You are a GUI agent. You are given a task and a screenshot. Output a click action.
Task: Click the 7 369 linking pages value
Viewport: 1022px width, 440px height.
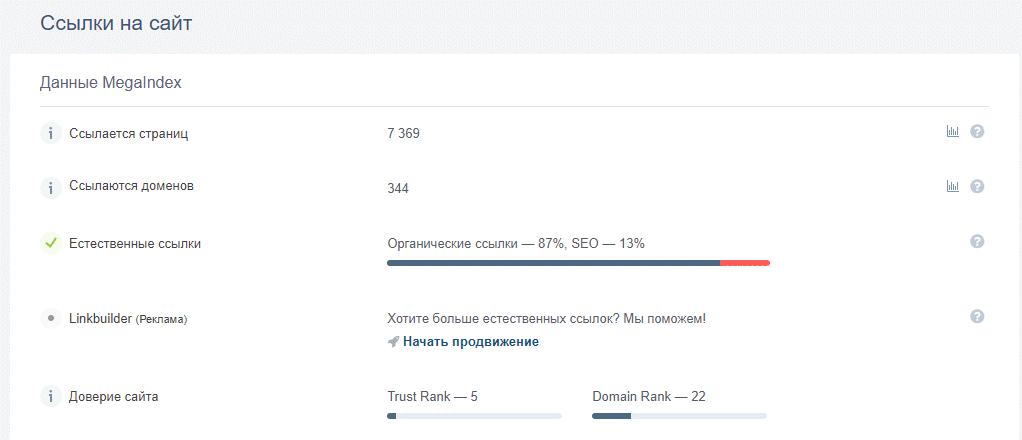[x=403, y=134]
